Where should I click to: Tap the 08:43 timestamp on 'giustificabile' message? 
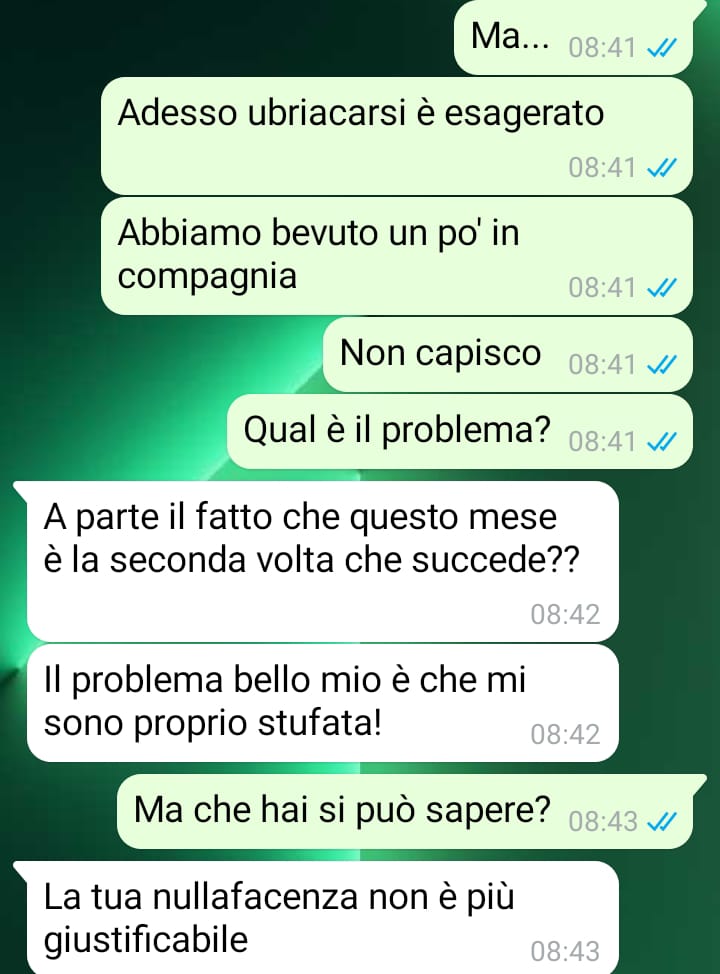coord(565,951)
